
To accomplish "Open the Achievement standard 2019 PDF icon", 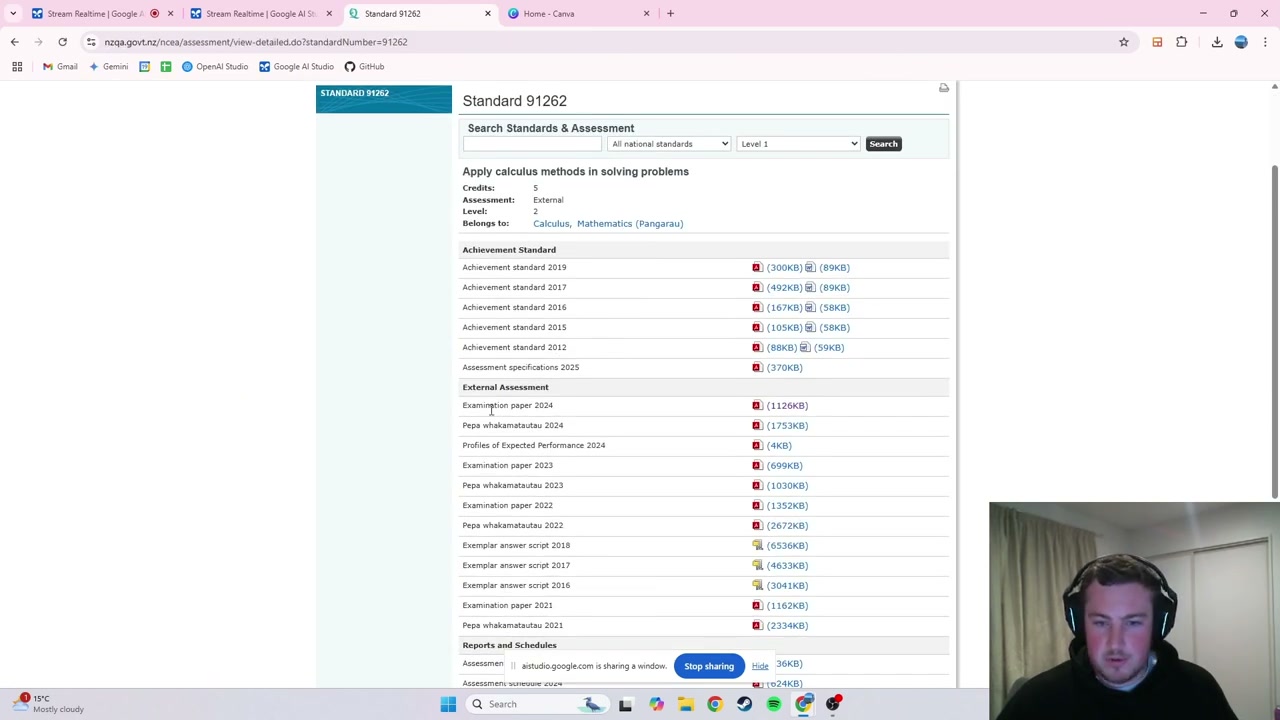I will pyautogui.click(x=757, y=267).
